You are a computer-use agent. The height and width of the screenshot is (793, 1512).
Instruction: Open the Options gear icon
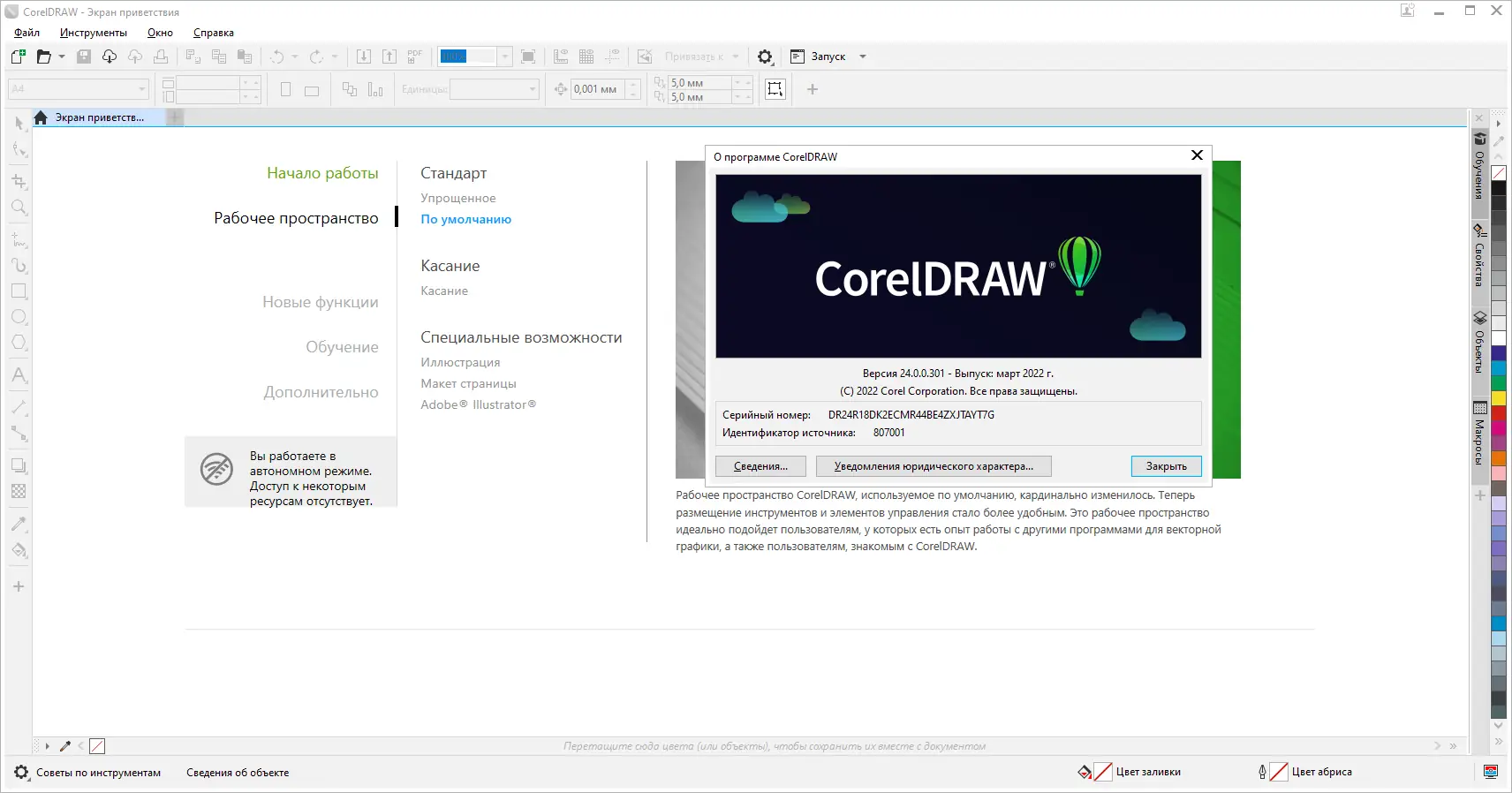click(765, 57)
